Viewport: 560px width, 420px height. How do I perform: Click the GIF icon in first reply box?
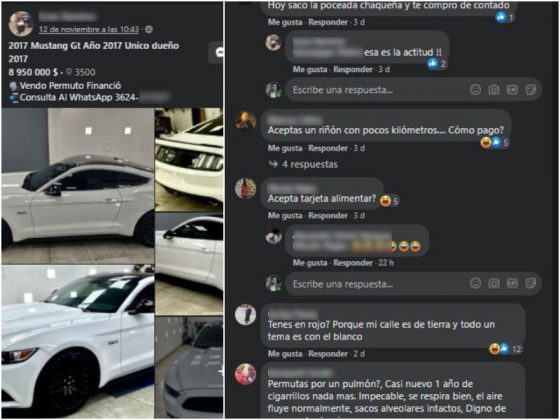(512, 90)
